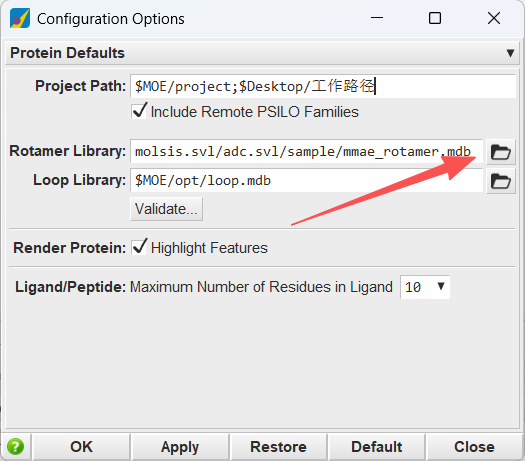Close window using title bar X
The height and width of the screenshot is (461, 525).
(x=494, y=18)
